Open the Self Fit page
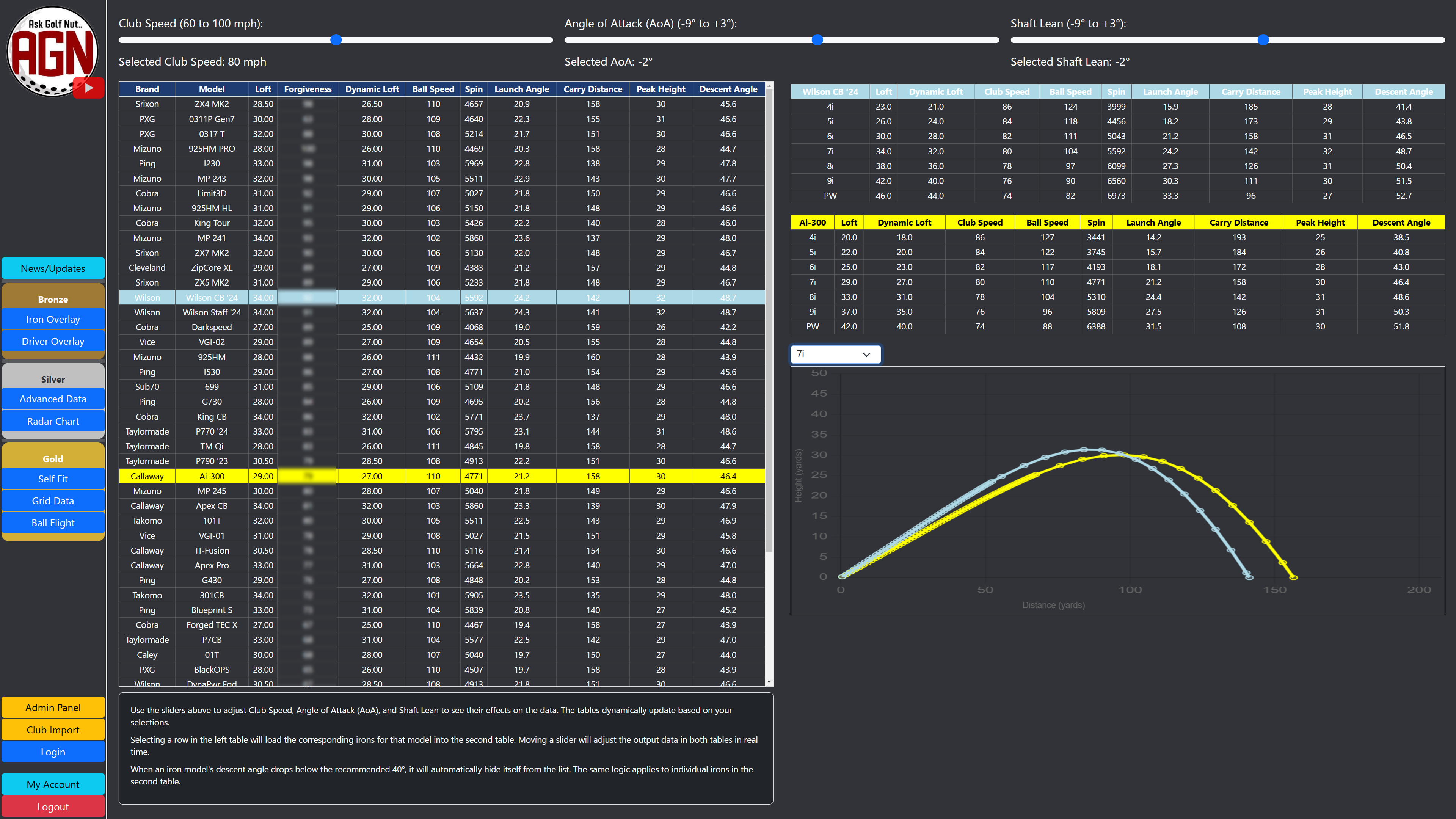The image size is (1456, 819). pyautogui.click(x=53, y=479)
